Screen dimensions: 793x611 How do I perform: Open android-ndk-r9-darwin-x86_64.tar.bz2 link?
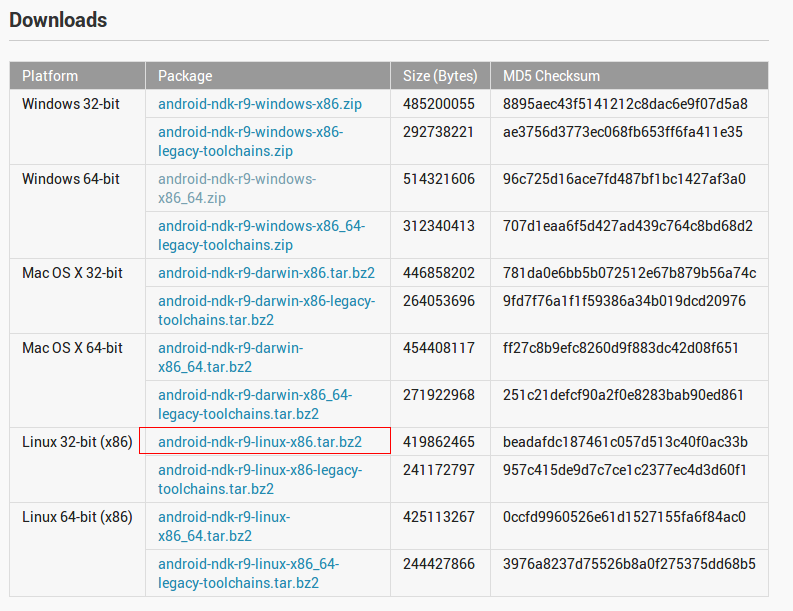click(x=230, y=357)
